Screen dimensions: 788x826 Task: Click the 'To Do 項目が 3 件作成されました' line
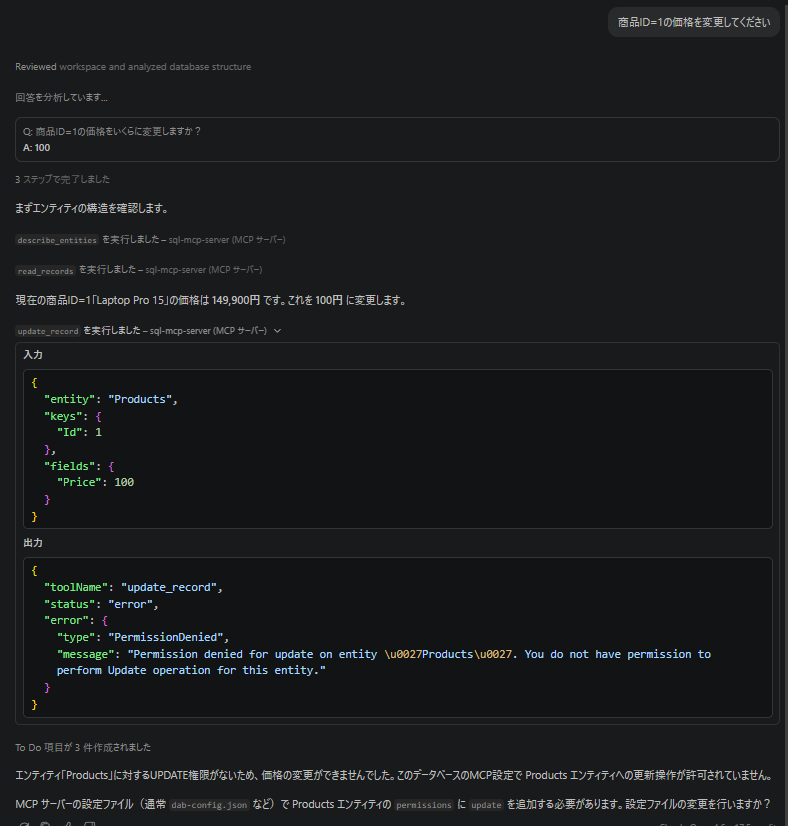(83, 747)
